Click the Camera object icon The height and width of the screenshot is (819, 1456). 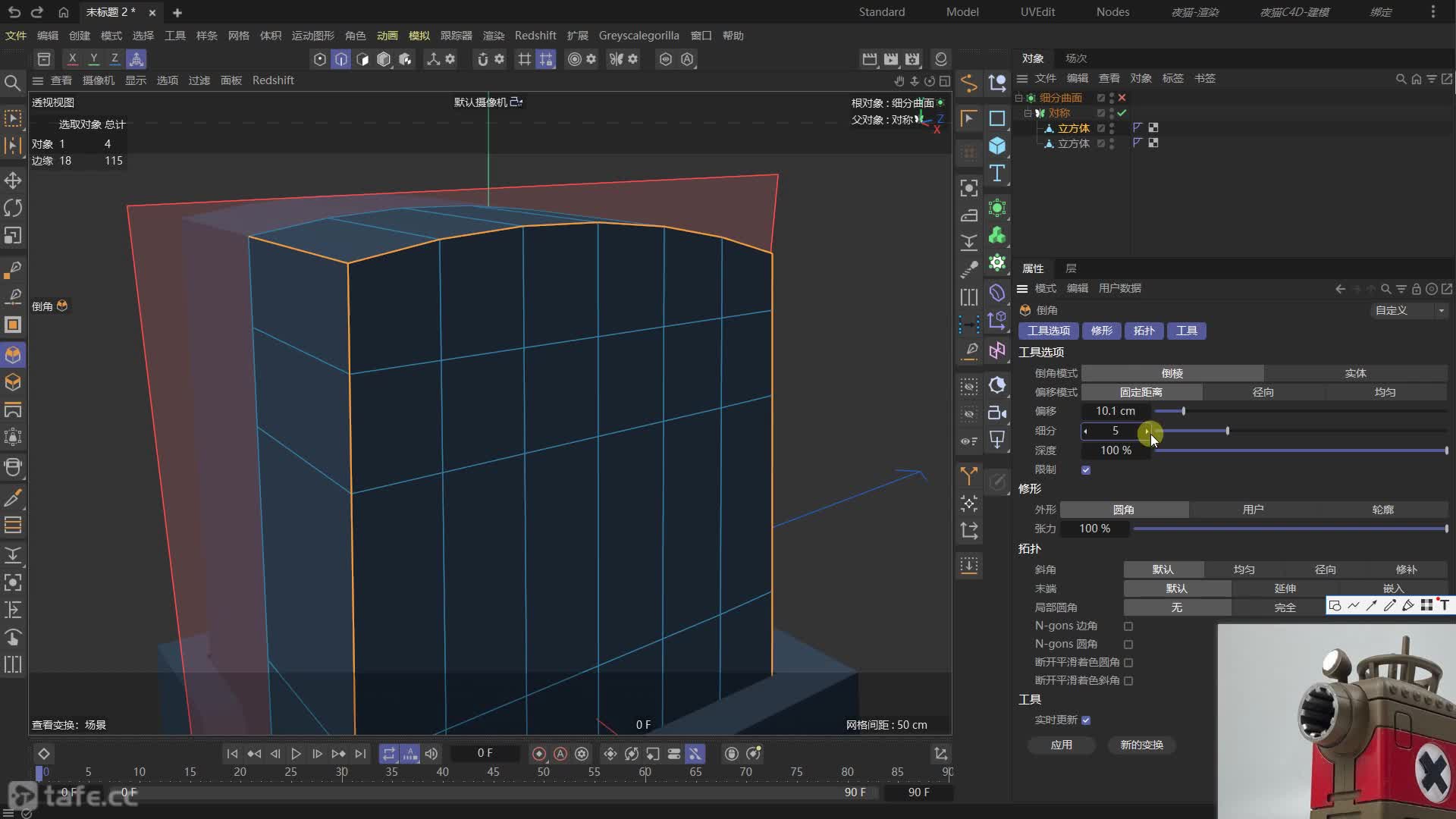point(997,413)
